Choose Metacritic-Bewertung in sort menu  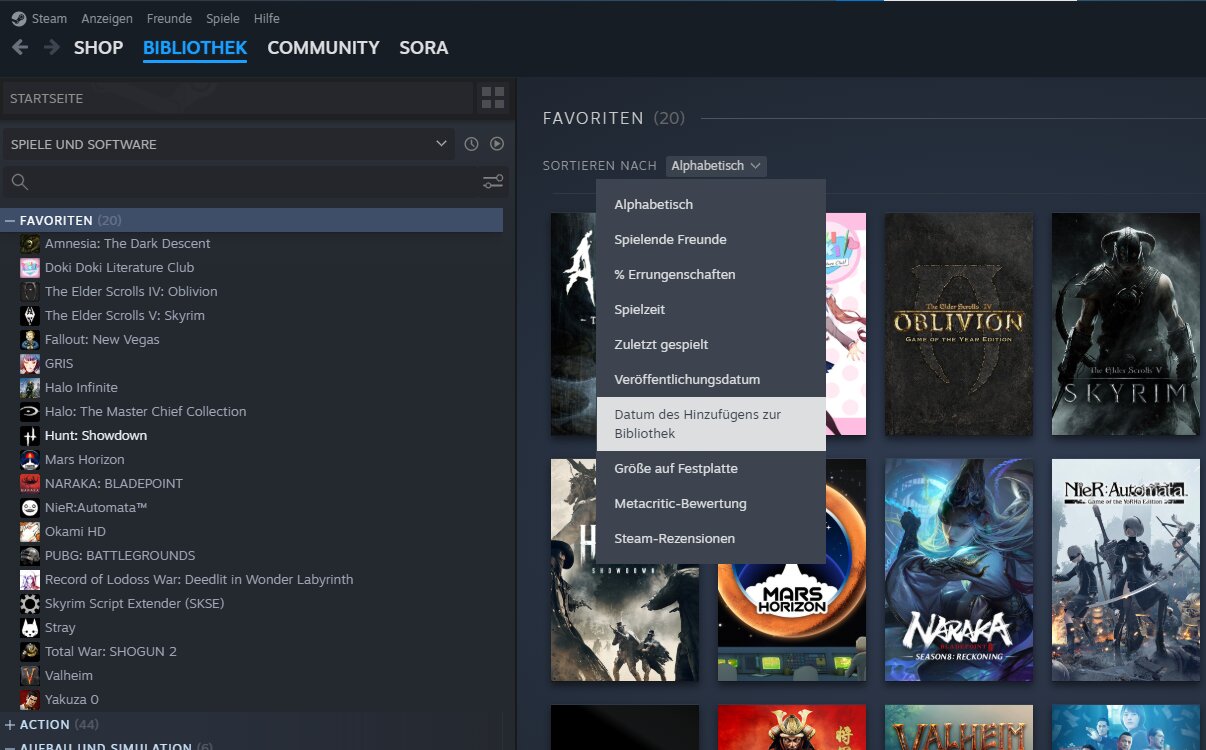coord(680,504)
